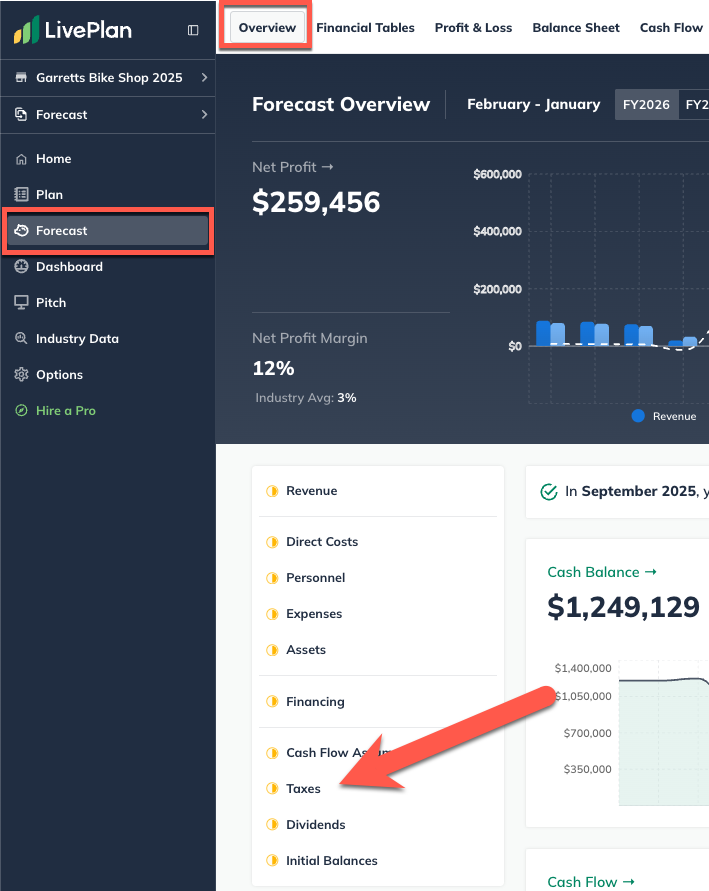Open the Taxes forecast section
709x891 pixels.
click(x=303, y=789)
